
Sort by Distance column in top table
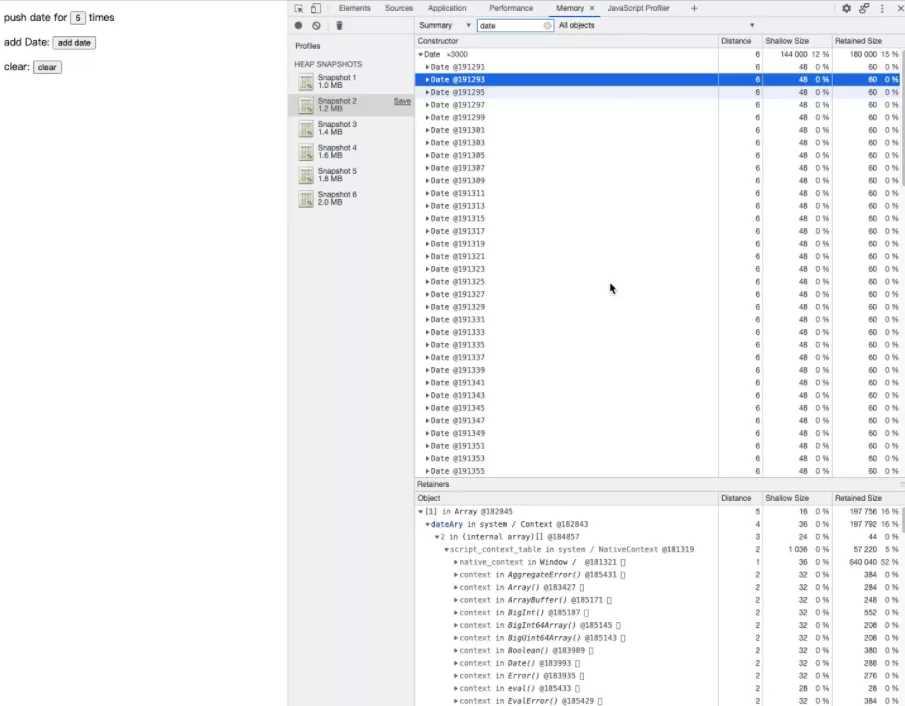[x=740, y=41]
